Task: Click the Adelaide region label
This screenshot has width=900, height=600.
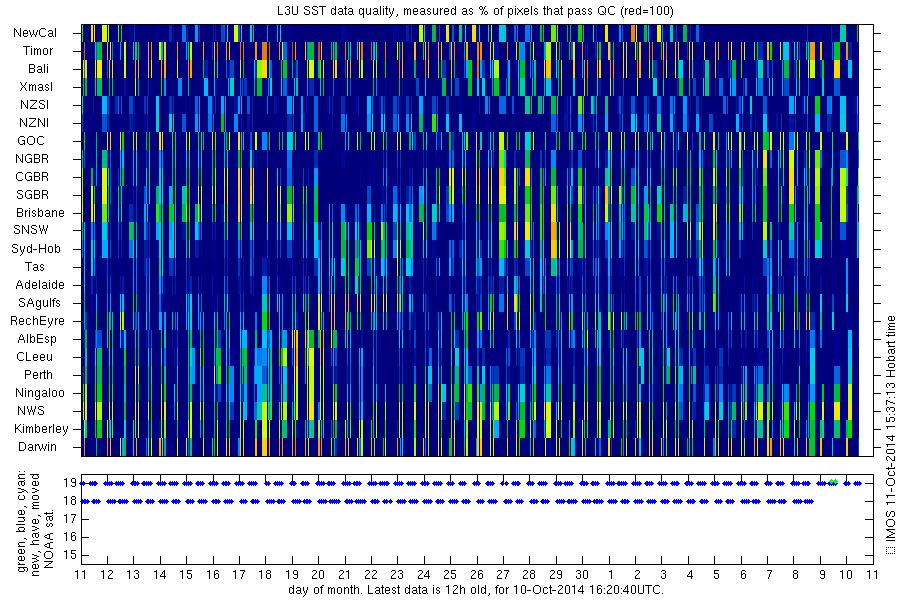Action: (x=40, y=284)
